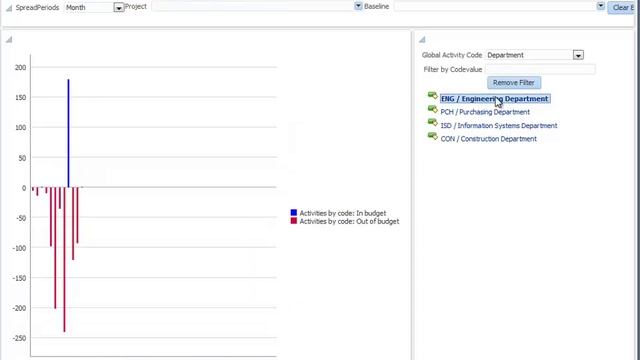Collapse the chart panel corner triangle
640x360 pixels.
[9, 40]
